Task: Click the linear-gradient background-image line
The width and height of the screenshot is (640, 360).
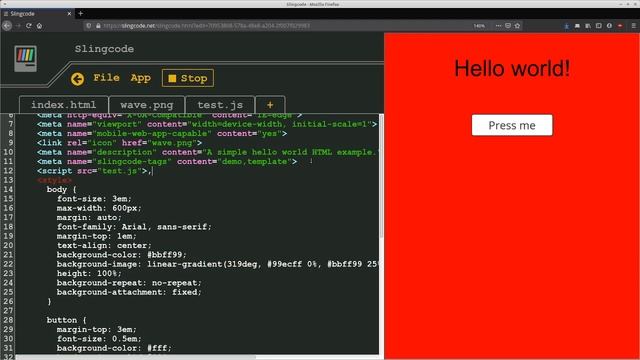Action: 217,264
